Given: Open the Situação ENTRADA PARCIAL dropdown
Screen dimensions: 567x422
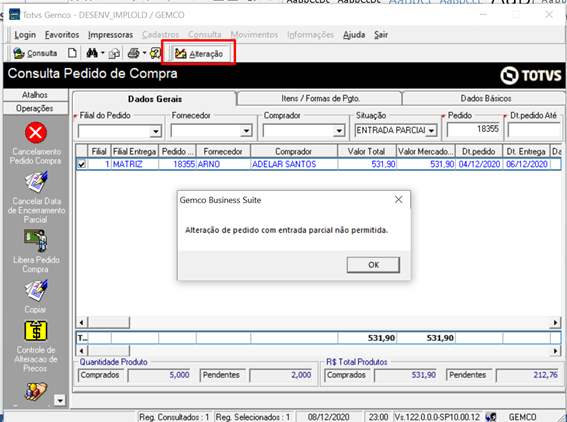Looking at the screenshot, I should click(431, 131).
